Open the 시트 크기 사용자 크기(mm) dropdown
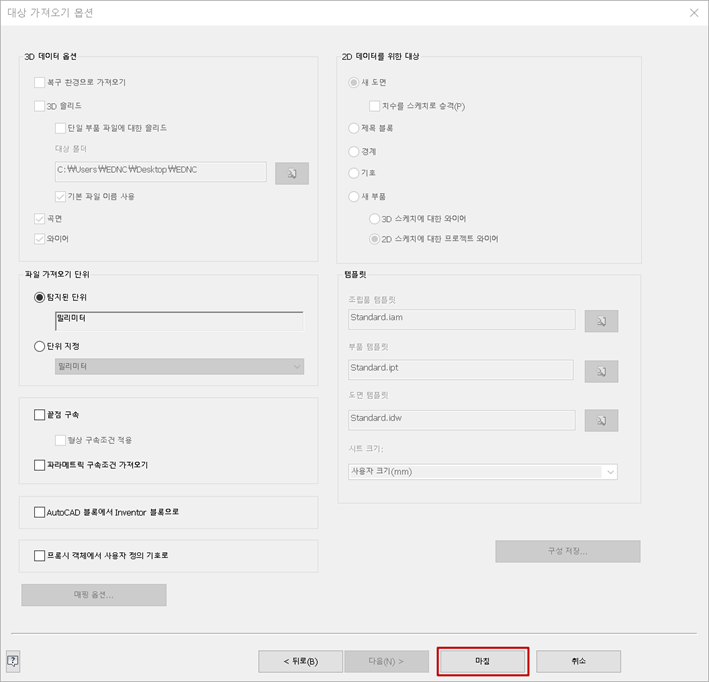The width and height of the screenshot is (709, 682). tap(483, 472)
